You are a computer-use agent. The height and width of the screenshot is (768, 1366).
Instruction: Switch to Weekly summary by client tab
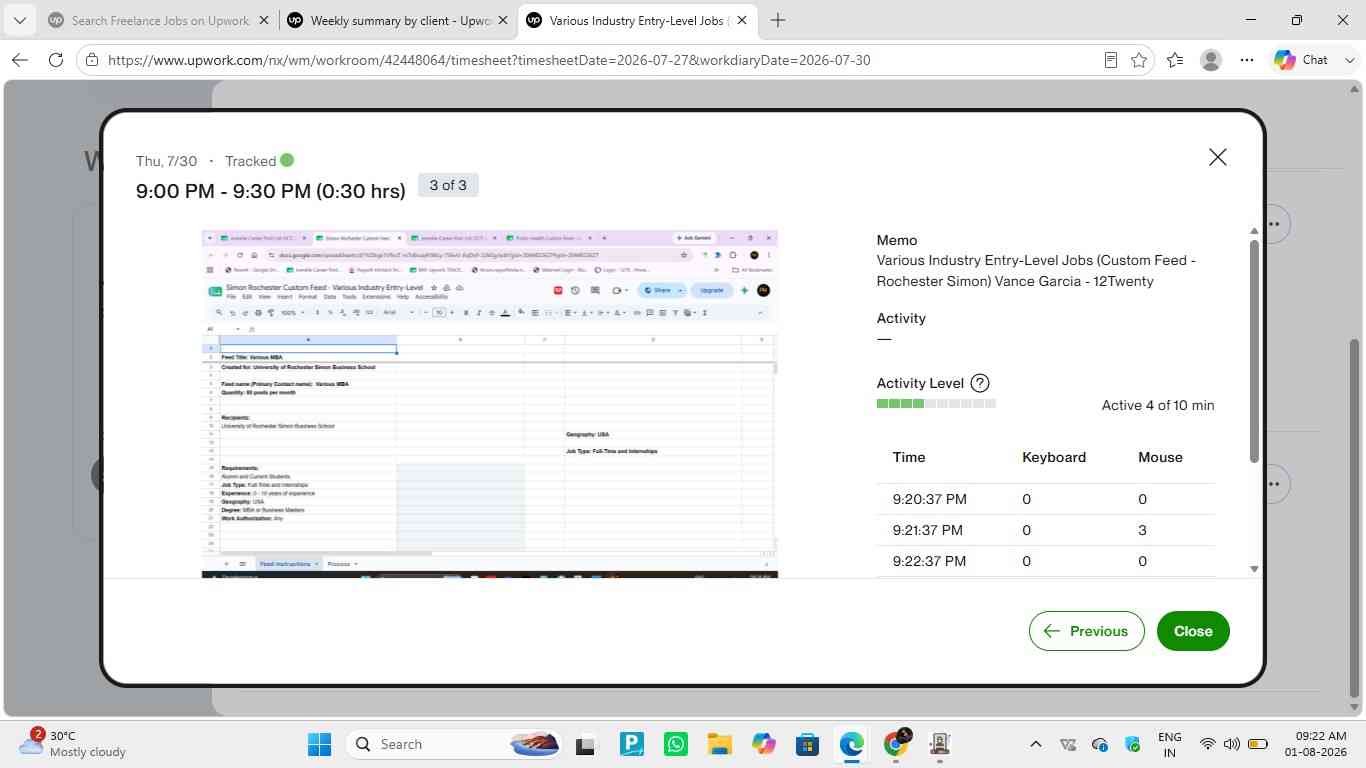pyautogui.click(x=398, y=20)
